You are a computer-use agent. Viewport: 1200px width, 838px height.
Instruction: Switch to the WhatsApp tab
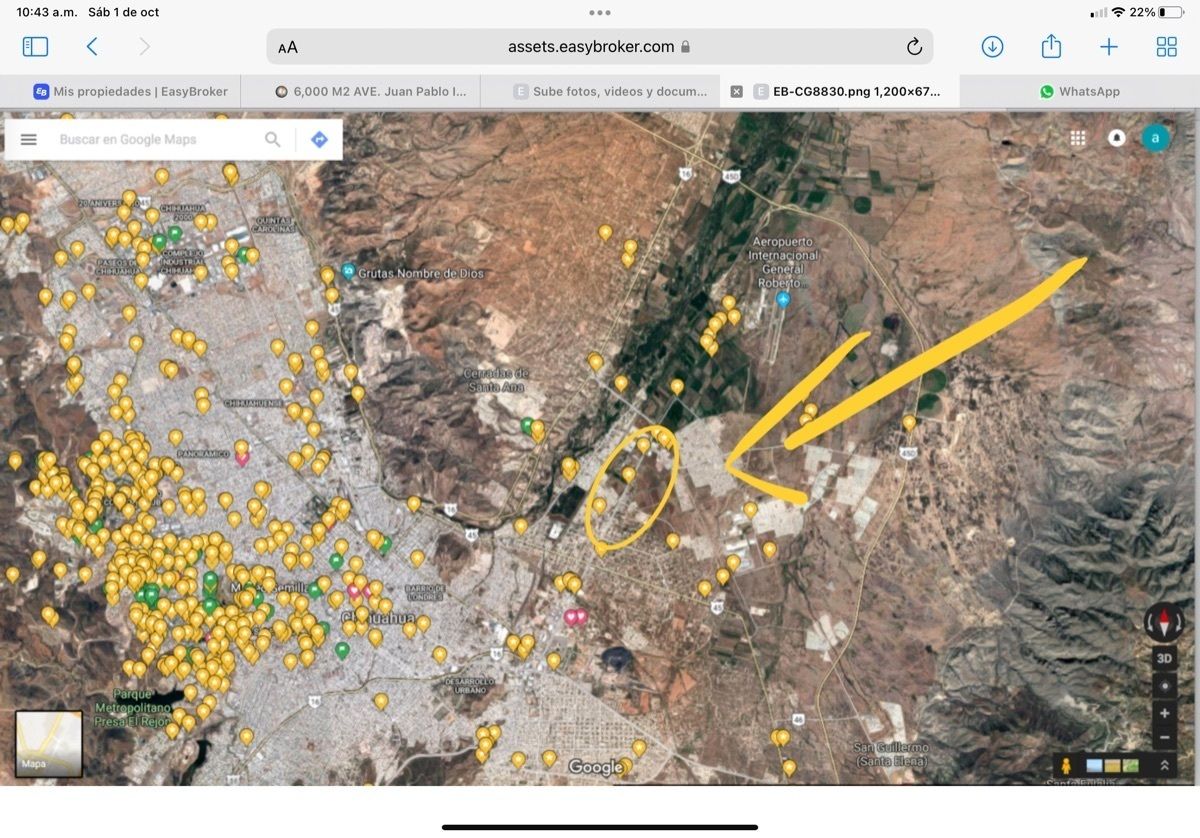pyautogui.click(x=1079, y=91)
